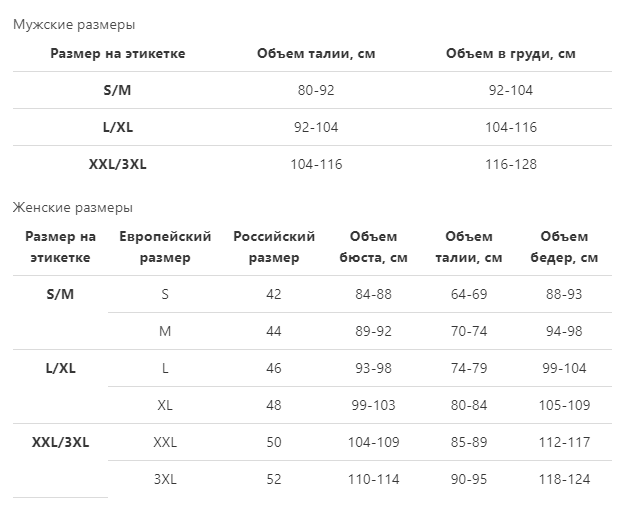Click men's chest value 116-128
Viewport: 622px width, 518px height.
(x=511, y=164)
